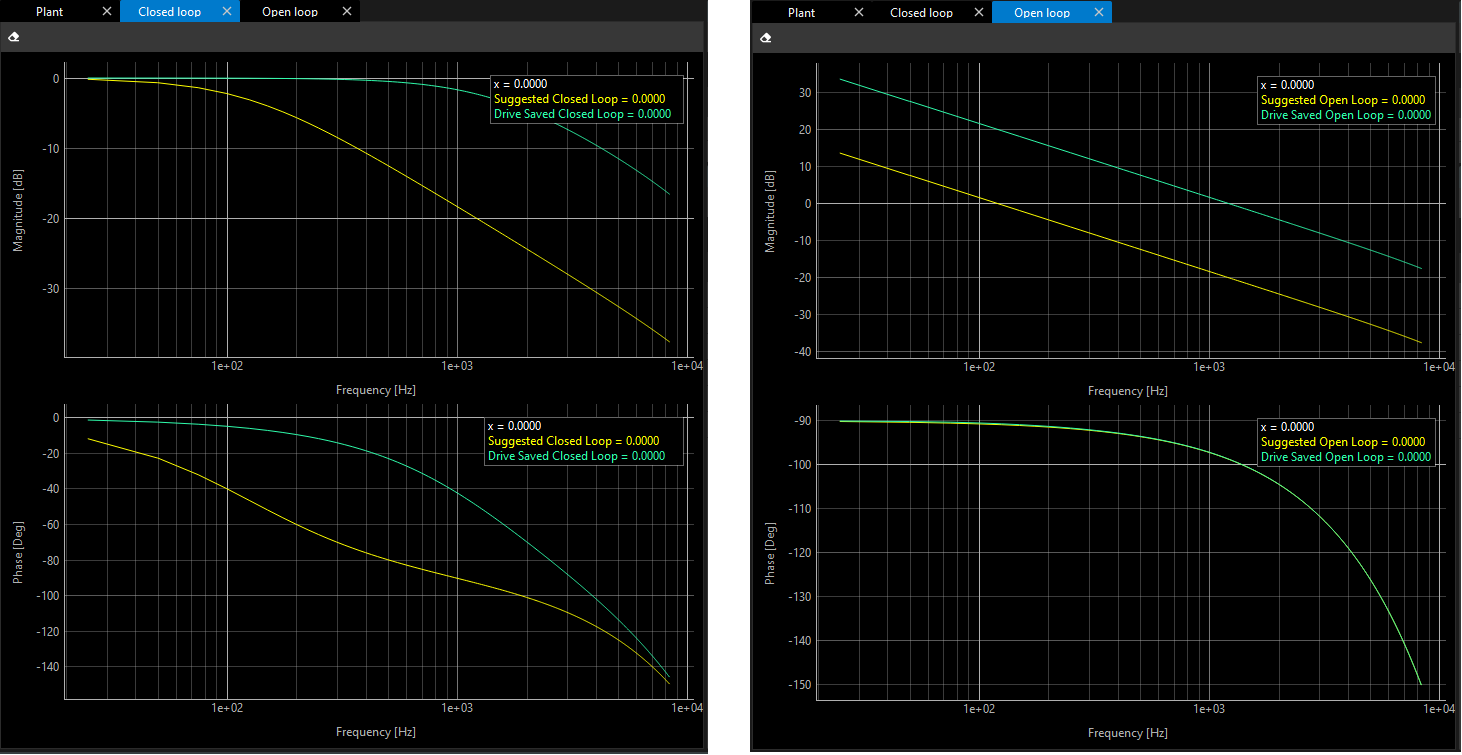Select the Closed loop tab on the right panel
1462x755 pixels.
click(x=921, y=12)
